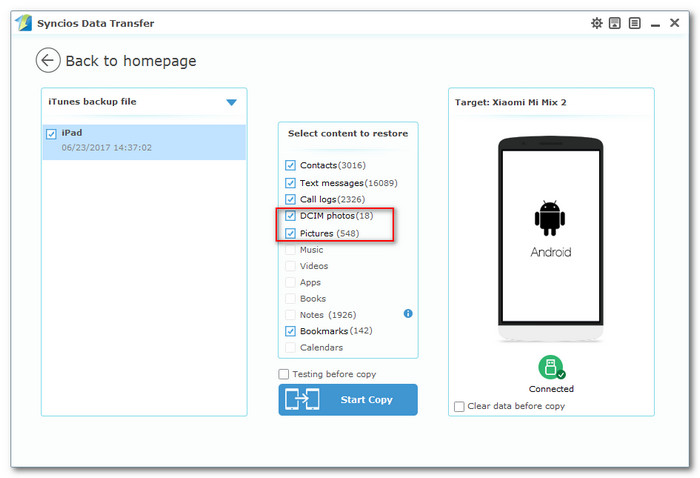Click the Connected status text
Viewport: 700px width, 478px height.
(551, 389)
